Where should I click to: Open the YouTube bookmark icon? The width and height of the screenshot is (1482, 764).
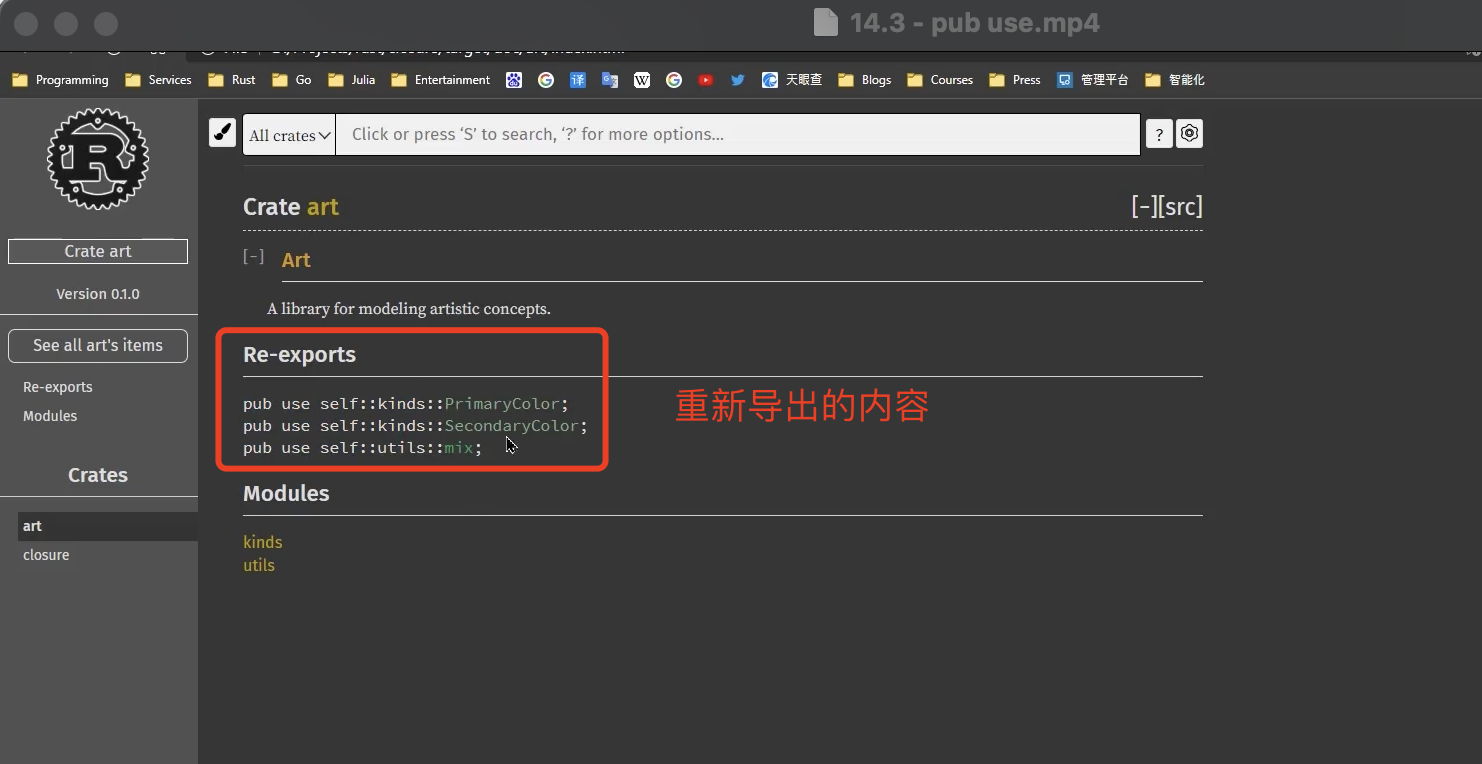click(706, 80)
